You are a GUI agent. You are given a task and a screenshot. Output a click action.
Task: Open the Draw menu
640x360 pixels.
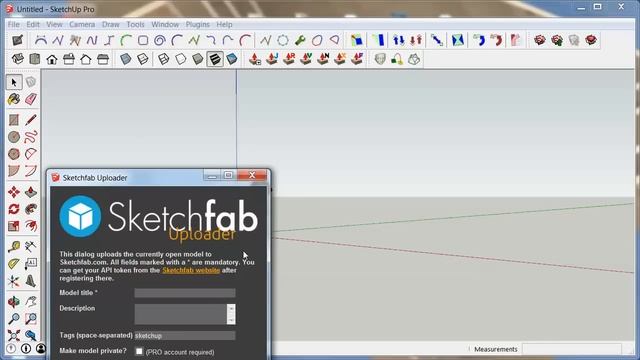111,24
